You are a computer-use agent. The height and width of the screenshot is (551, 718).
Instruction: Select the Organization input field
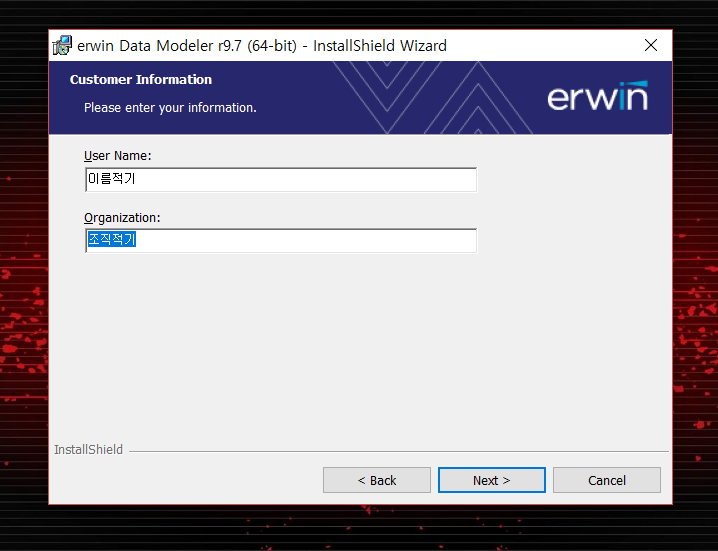[281, 240]
